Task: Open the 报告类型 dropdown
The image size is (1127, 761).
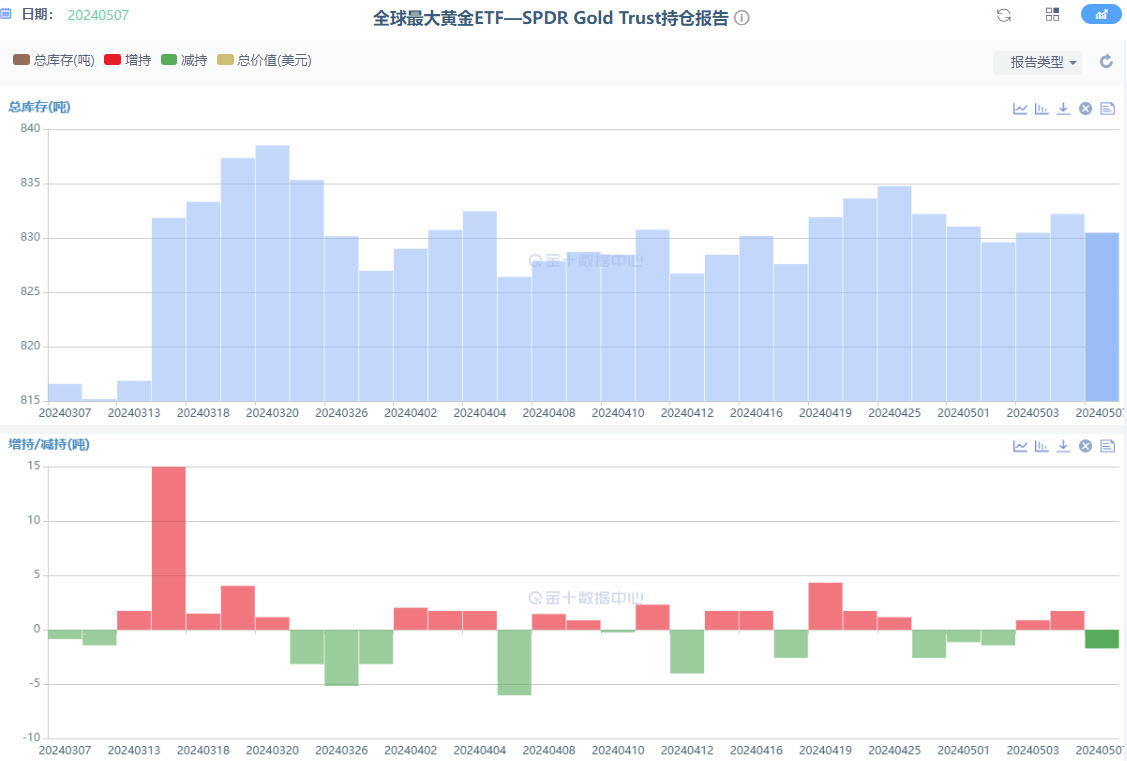Action: click(1038, 63)
